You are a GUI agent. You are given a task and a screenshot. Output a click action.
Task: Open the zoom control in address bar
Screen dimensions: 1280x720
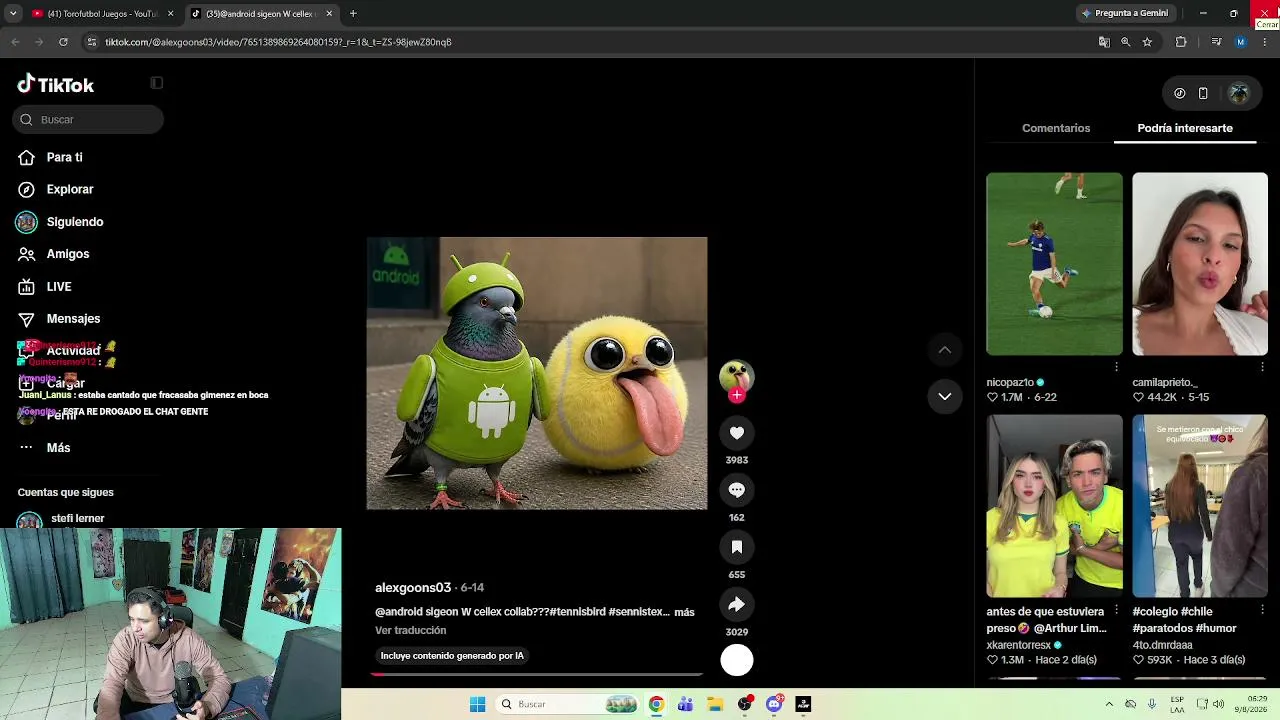[x=1126, y=42]
